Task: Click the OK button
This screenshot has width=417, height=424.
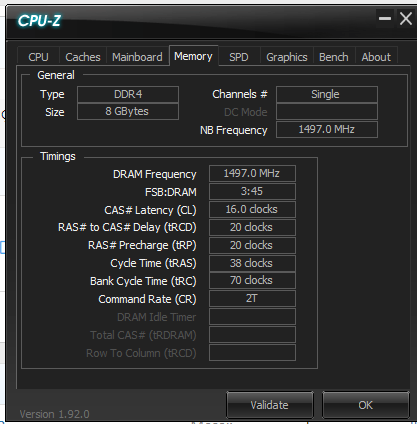Action: point(366,405)
